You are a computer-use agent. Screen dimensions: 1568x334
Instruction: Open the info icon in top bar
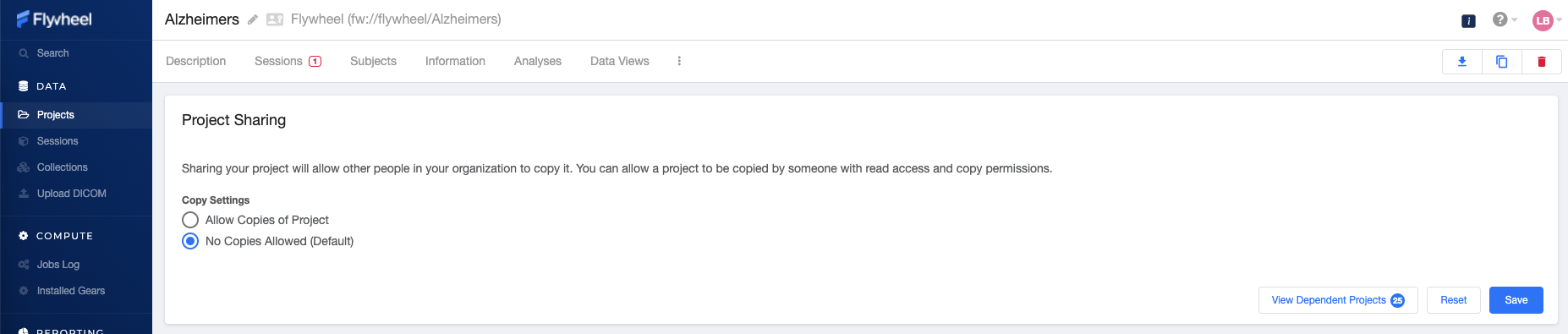pyautogui.click(x=1468, y=20)
